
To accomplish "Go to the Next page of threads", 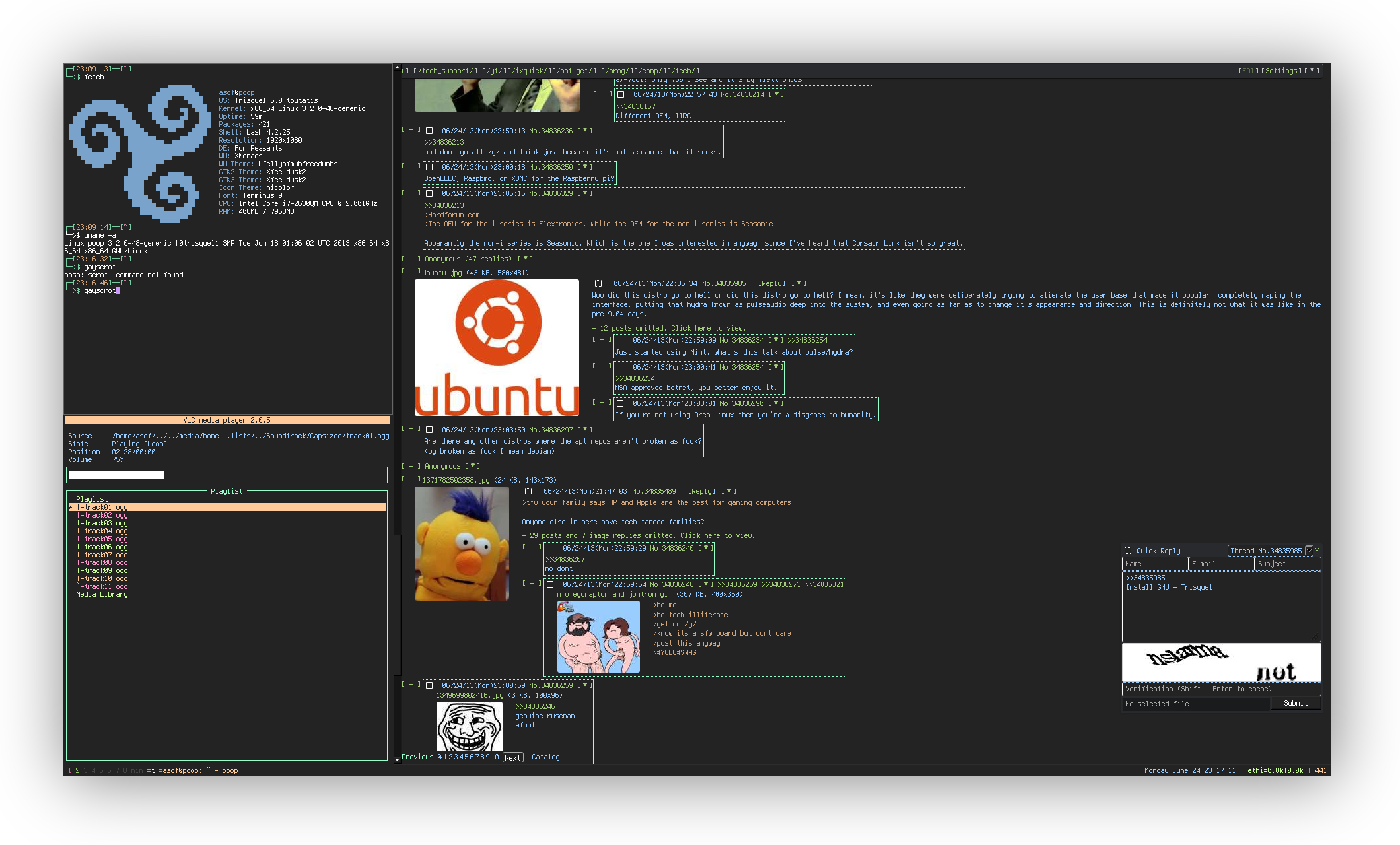I will coord(512,757).
